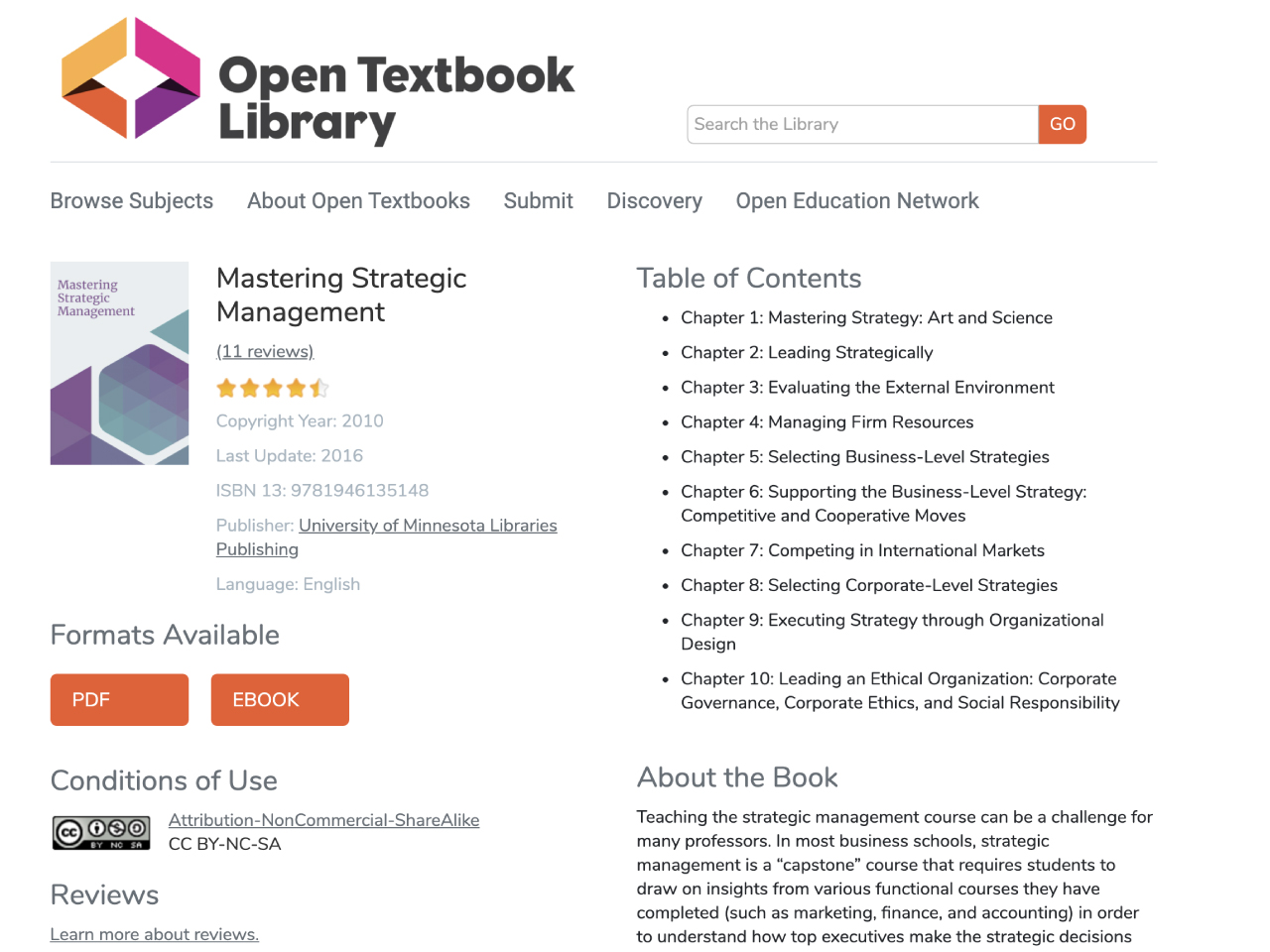Click the Reviews heading

point(104,894)
